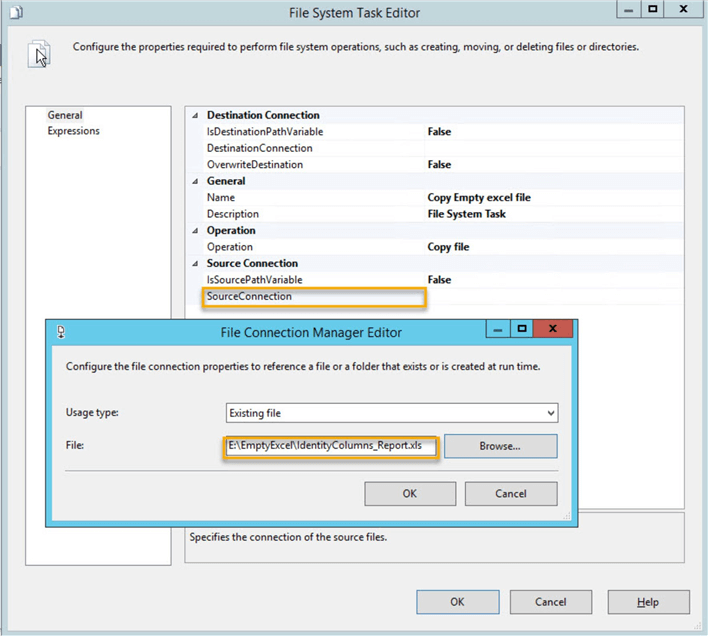Screen dimensions: 708x636
Task: Click the 'Copy Empty excel file' name value
Action: (x=479, y=198)
